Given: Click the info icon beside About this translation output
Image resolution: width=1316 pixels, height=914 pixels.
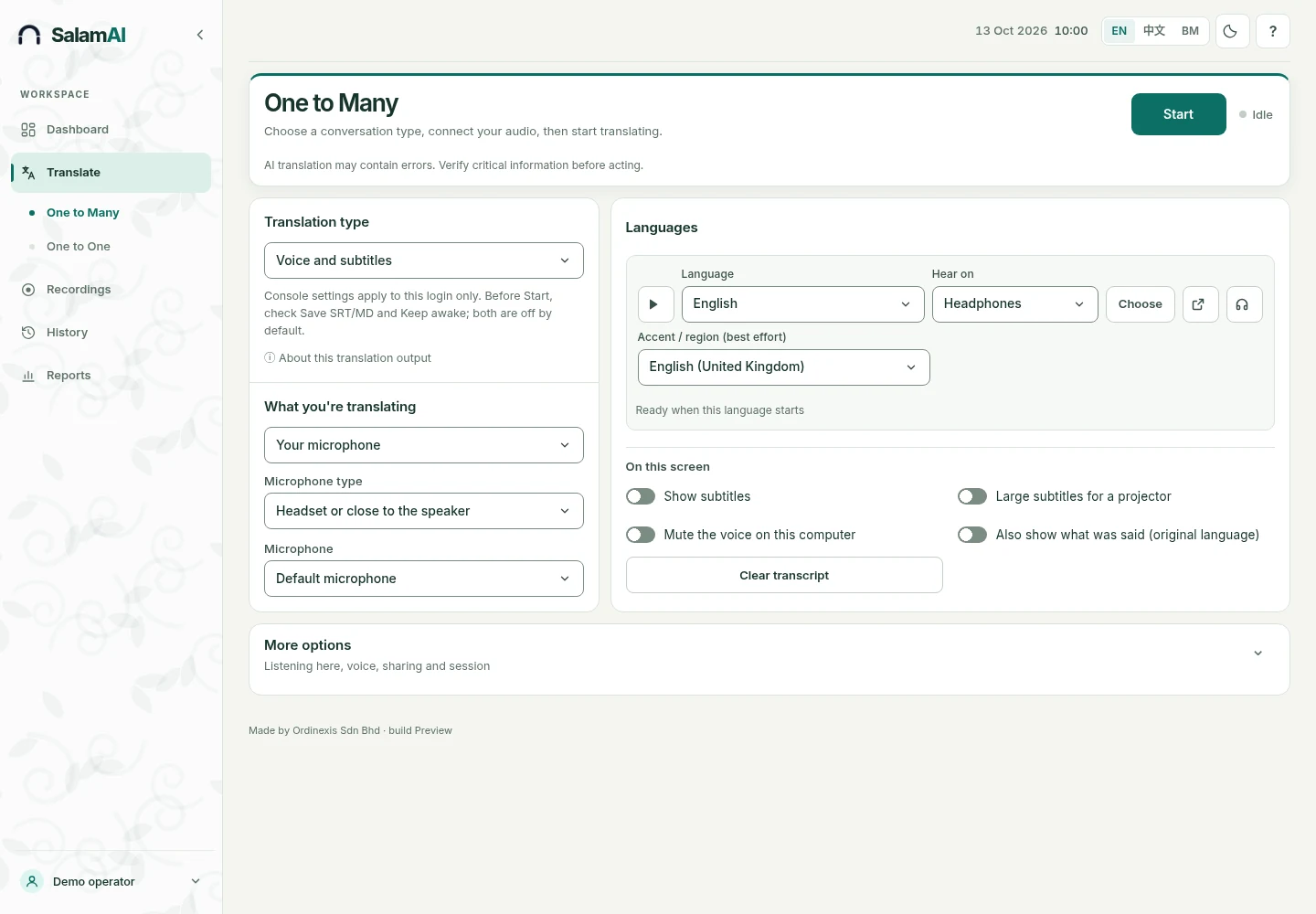Looking at the screenshot, I should [270, 358].
